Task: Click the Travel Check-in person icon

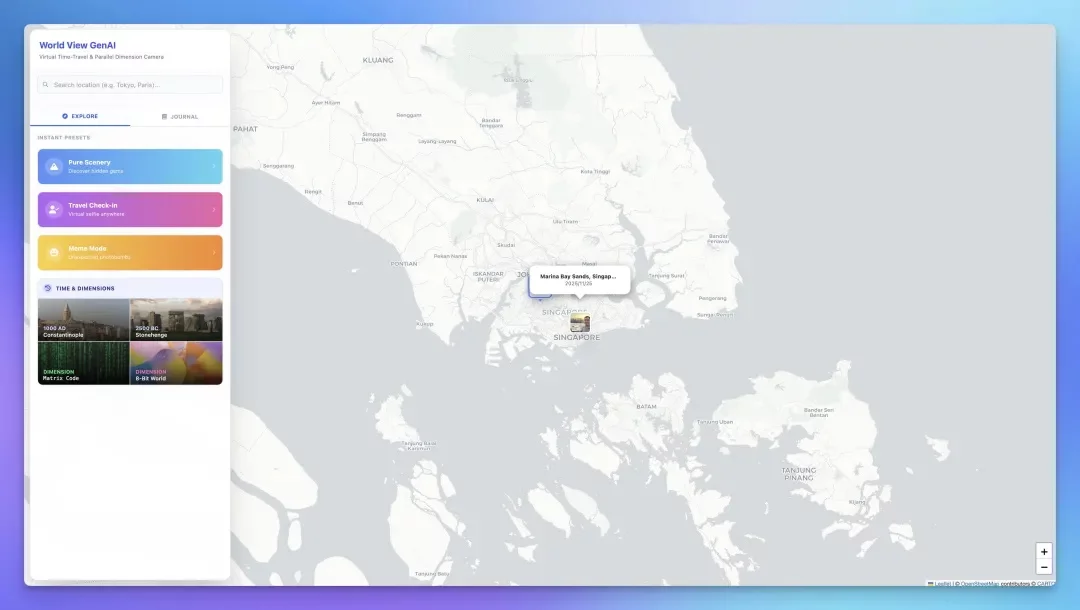Action: click(54, 209)
